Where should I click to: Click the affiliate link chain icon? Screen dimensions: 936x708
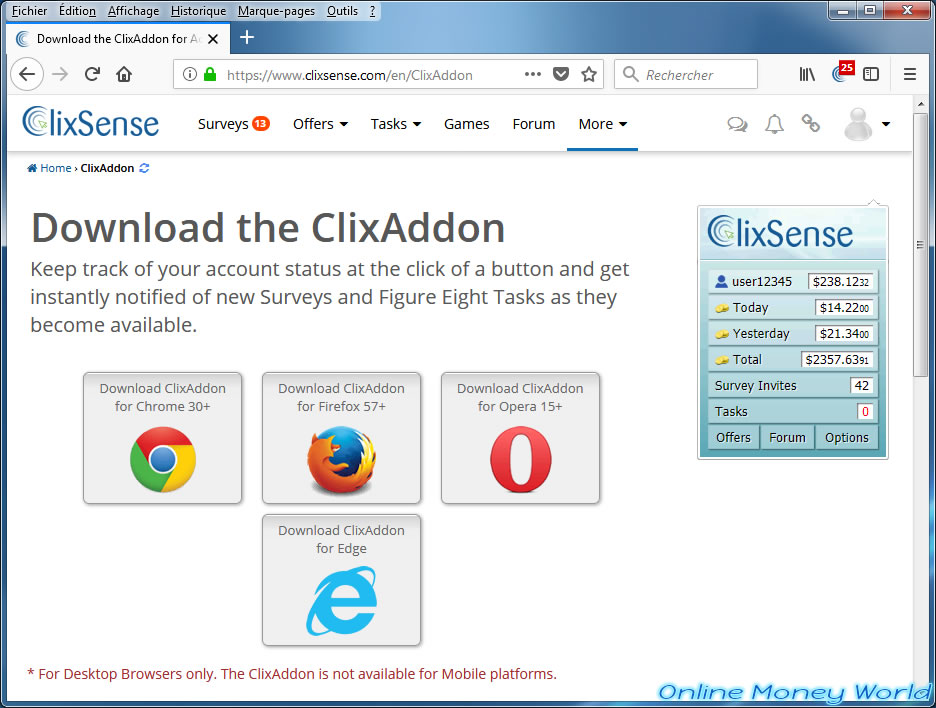tap(811, 125)
